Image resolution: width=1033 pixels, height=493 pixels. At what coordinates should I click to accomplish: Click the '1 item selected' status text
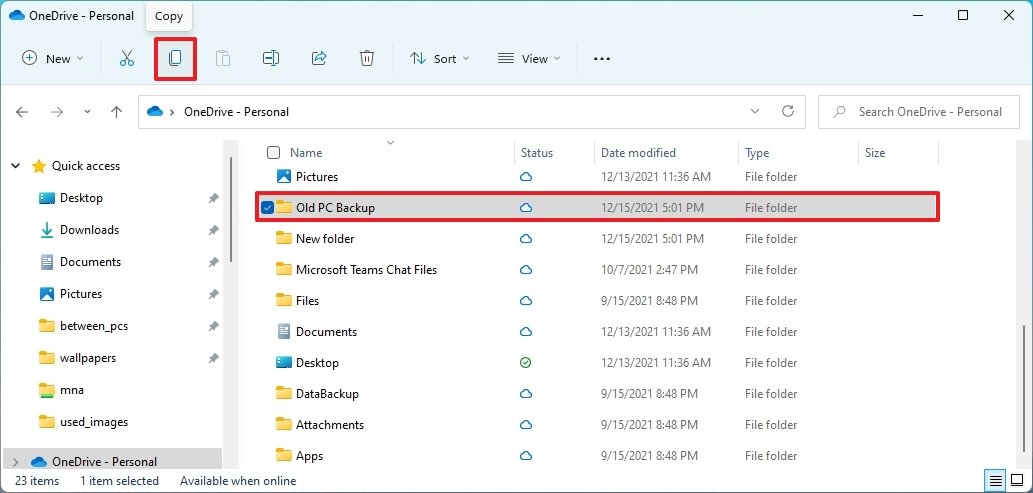119,480
